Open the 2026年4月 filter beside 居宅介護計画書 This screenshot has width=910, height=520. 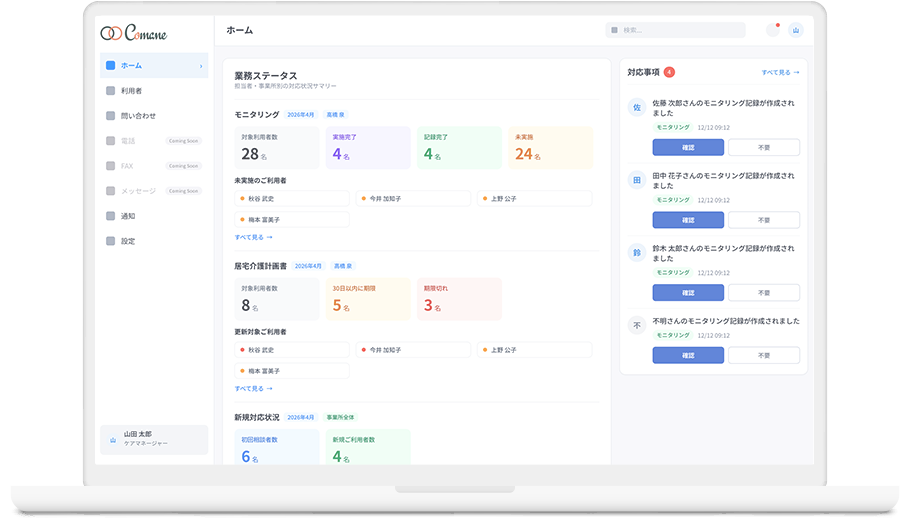tap(308, 266)
